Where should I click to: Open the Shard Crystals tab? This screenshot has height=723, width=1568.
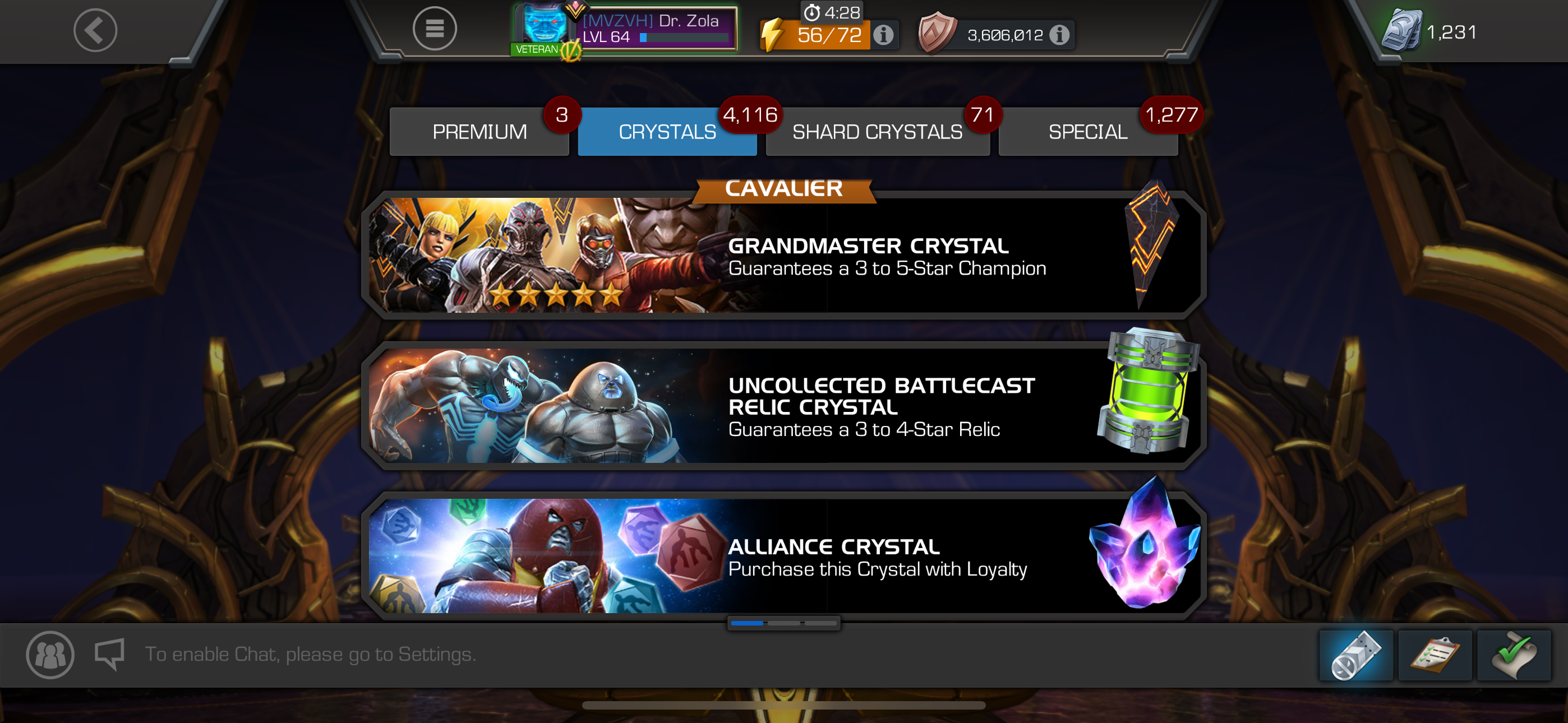[x=877, y=132]
